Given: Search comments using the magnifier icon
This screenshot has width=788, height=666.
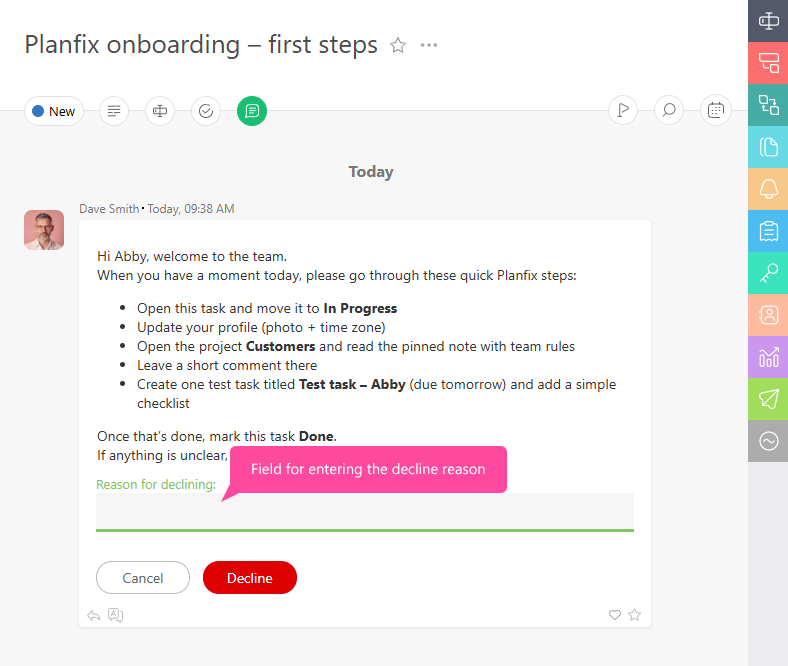Looking at the screenshot, I should tap(669, 111).
